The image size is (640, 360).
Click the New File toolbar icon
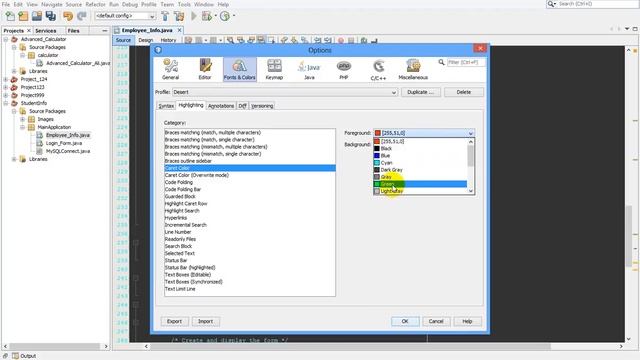click(x=10, y=16)
